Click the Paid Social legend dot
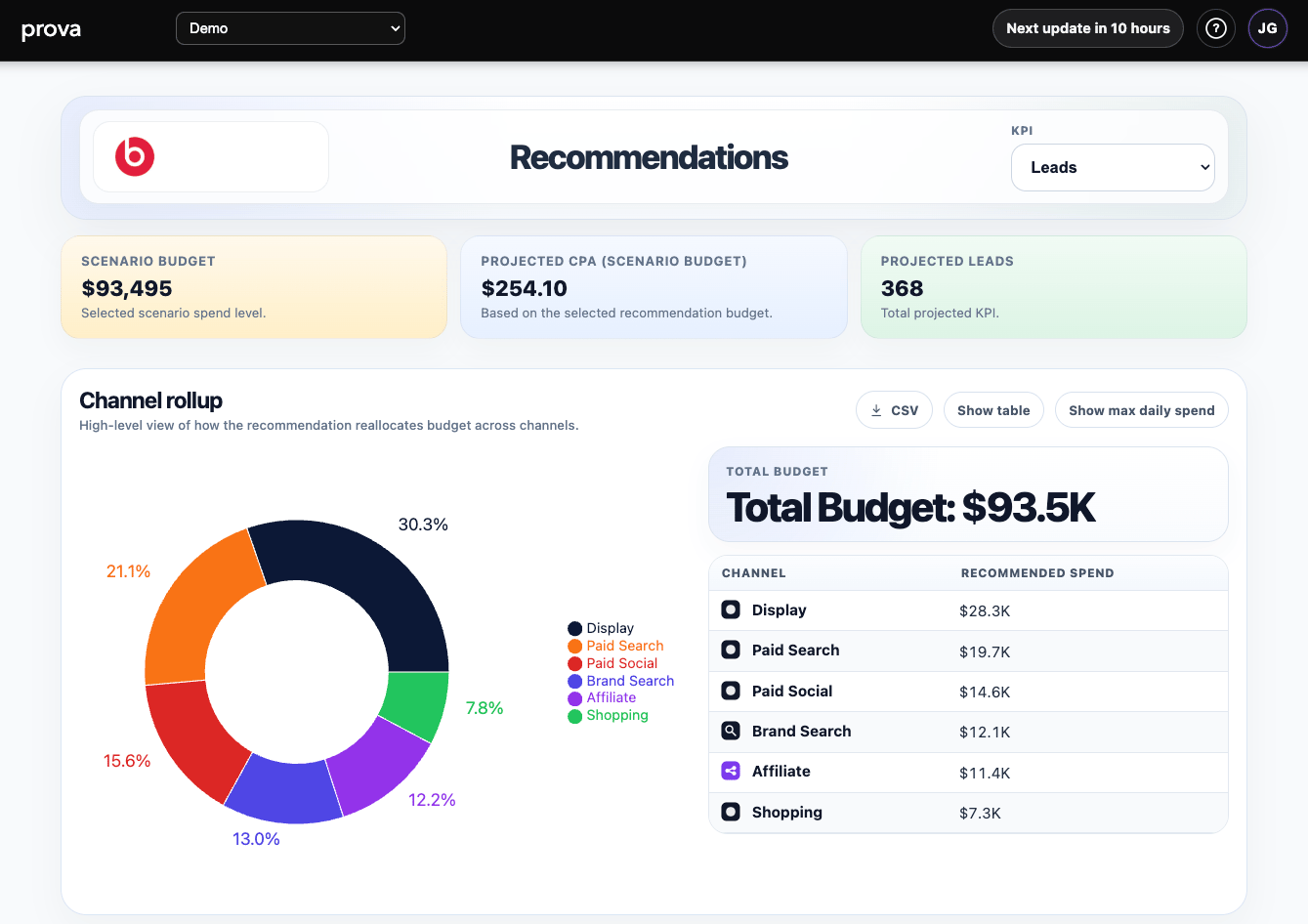 point(574,663)
